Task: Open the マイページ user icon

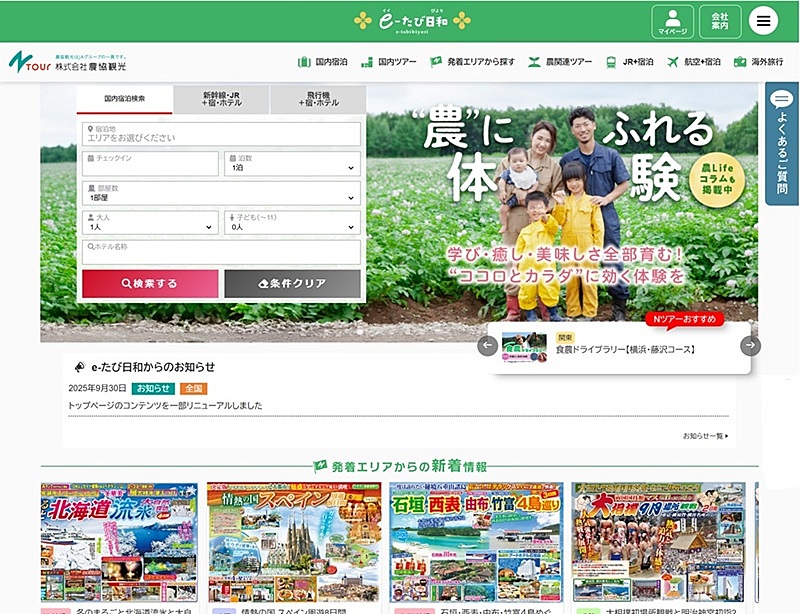Action: tap(672, 21)
